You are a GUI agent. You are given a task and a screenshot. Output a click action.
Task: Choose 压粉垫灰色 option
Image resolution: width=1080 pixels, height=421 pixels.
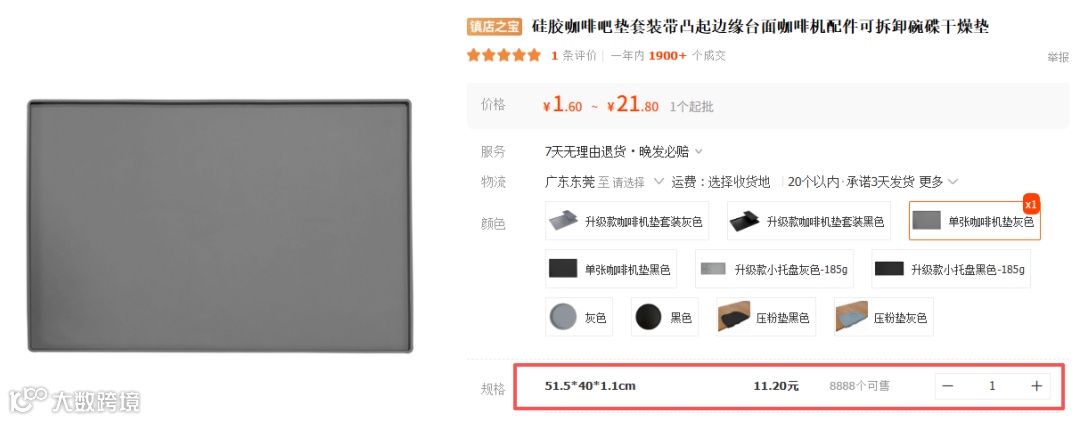pos(884,317)
